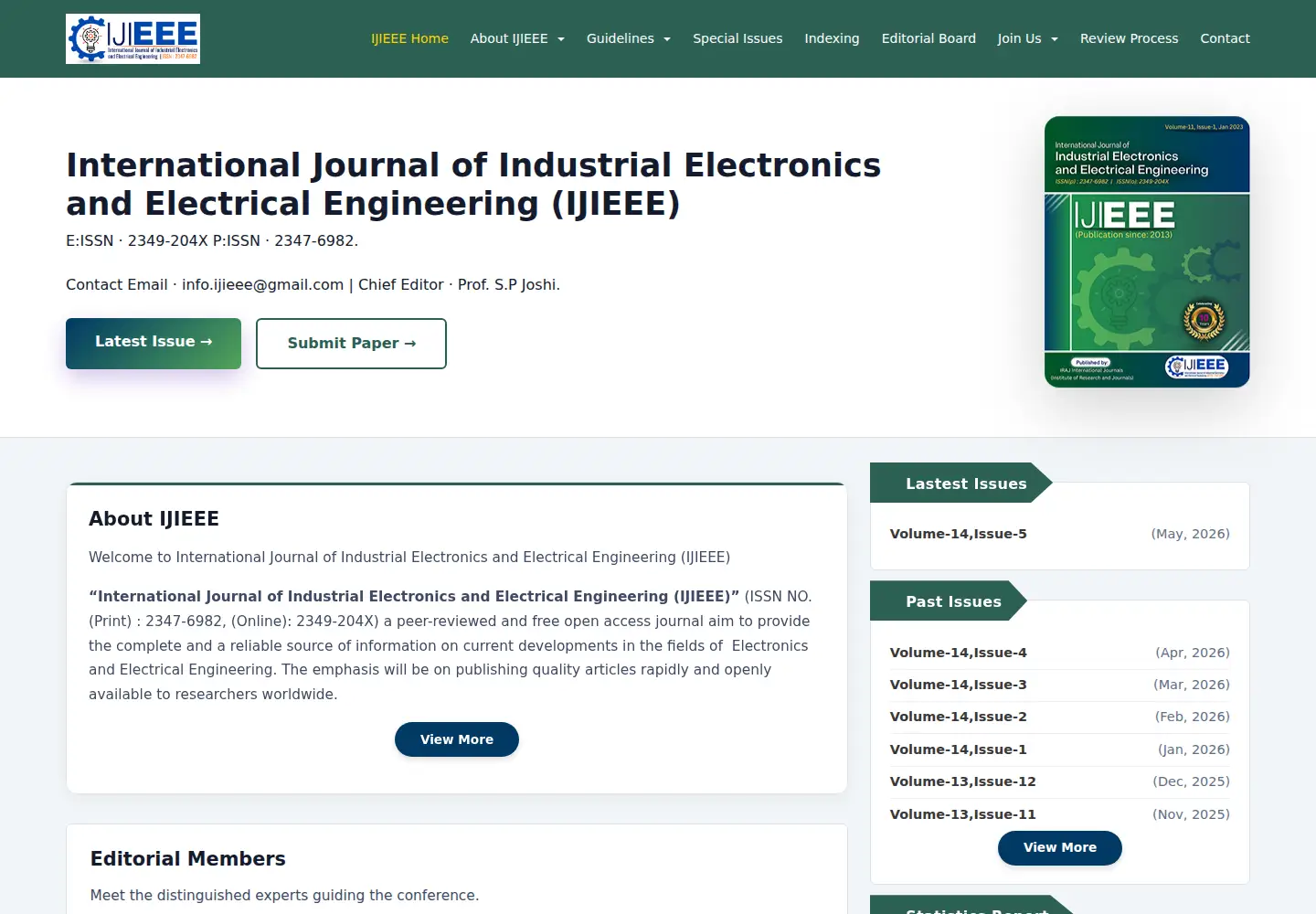
Task: Open Volume-13, Issue-11 from Past Issues
Action: tap(963, 814)
